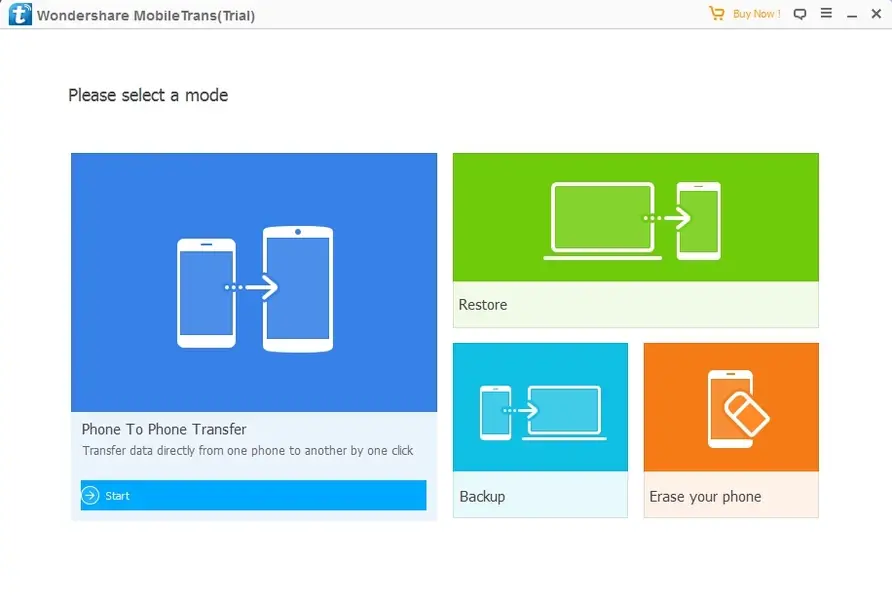Open the hamburger menu
Image resolution: width=892 pixels, height=600 pixels.
tap(827, 14)
